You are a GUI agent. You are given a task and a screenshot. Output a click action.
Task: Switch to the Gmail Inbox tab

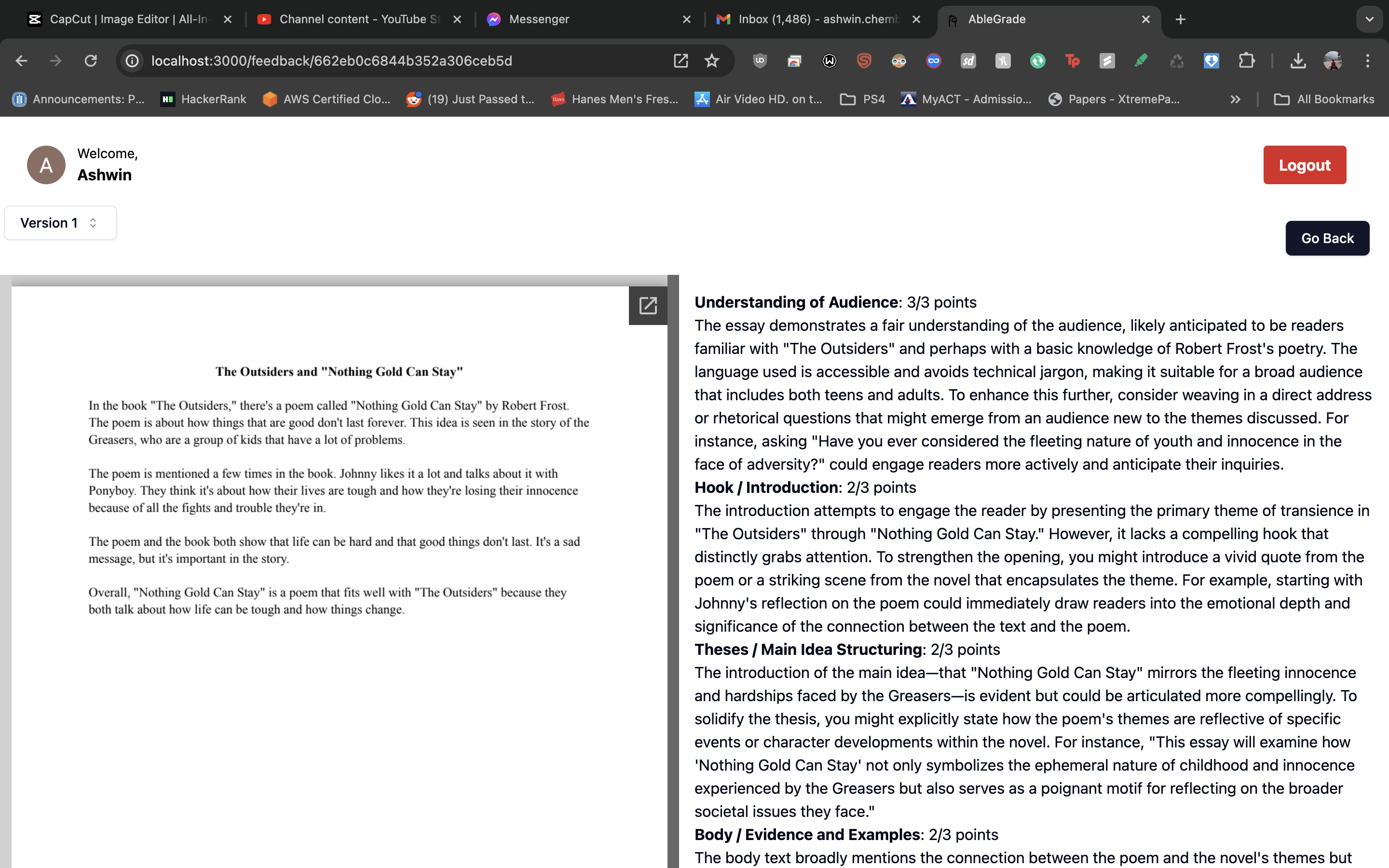pyautogui.click(x=815, y=19)
